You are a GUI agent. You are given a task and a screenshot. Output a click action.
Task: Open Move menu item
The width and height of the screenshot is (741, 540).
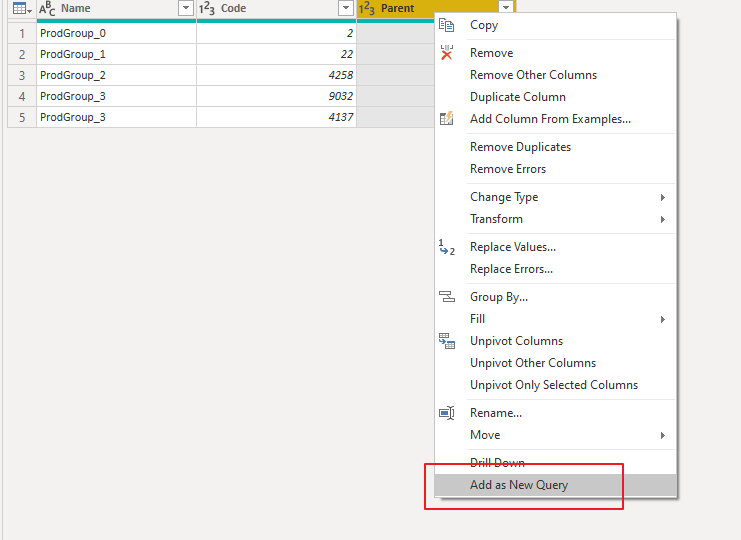(x=556, y=435)
